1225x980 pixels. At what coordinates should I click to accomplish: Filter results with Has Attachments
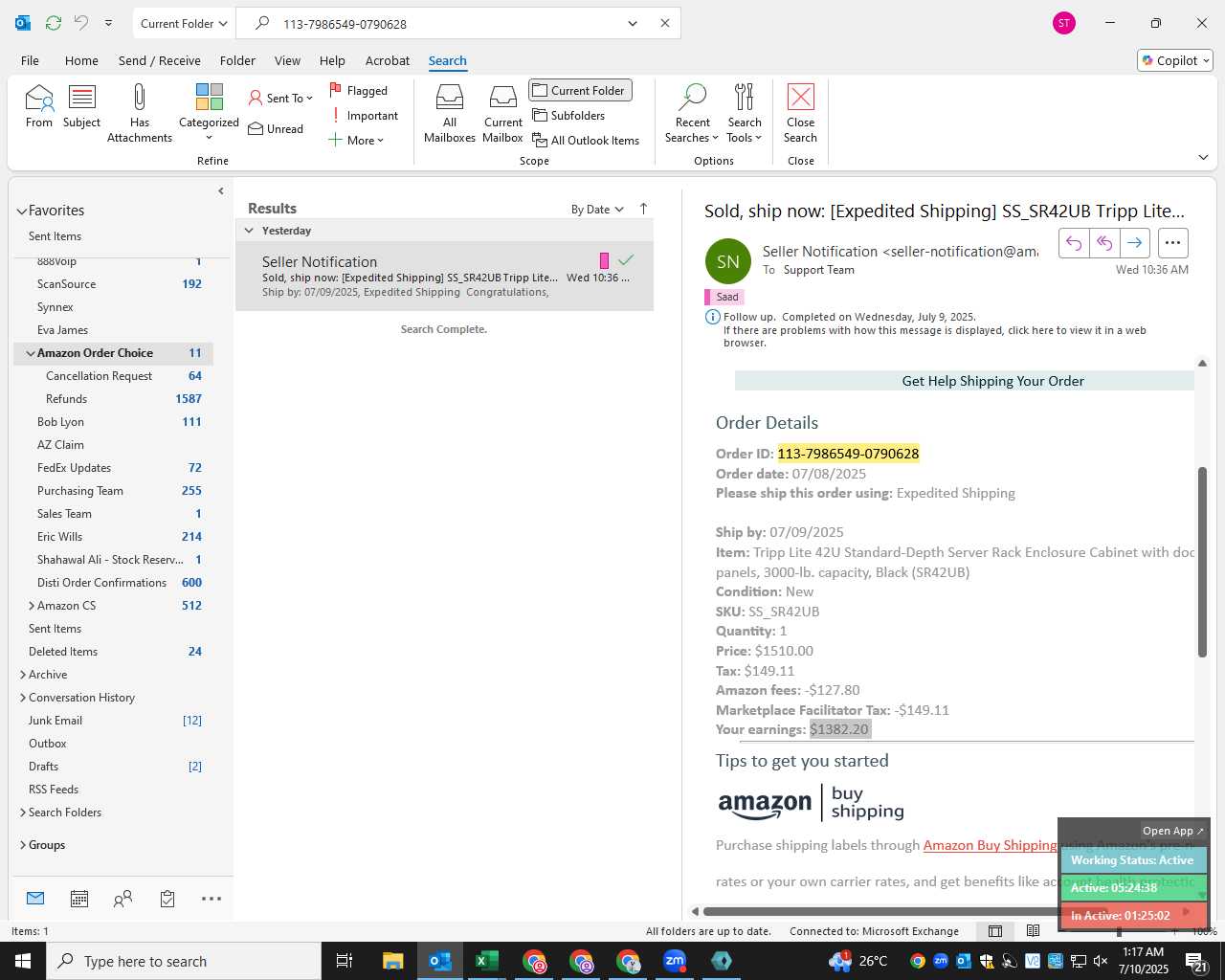(140, 113)
